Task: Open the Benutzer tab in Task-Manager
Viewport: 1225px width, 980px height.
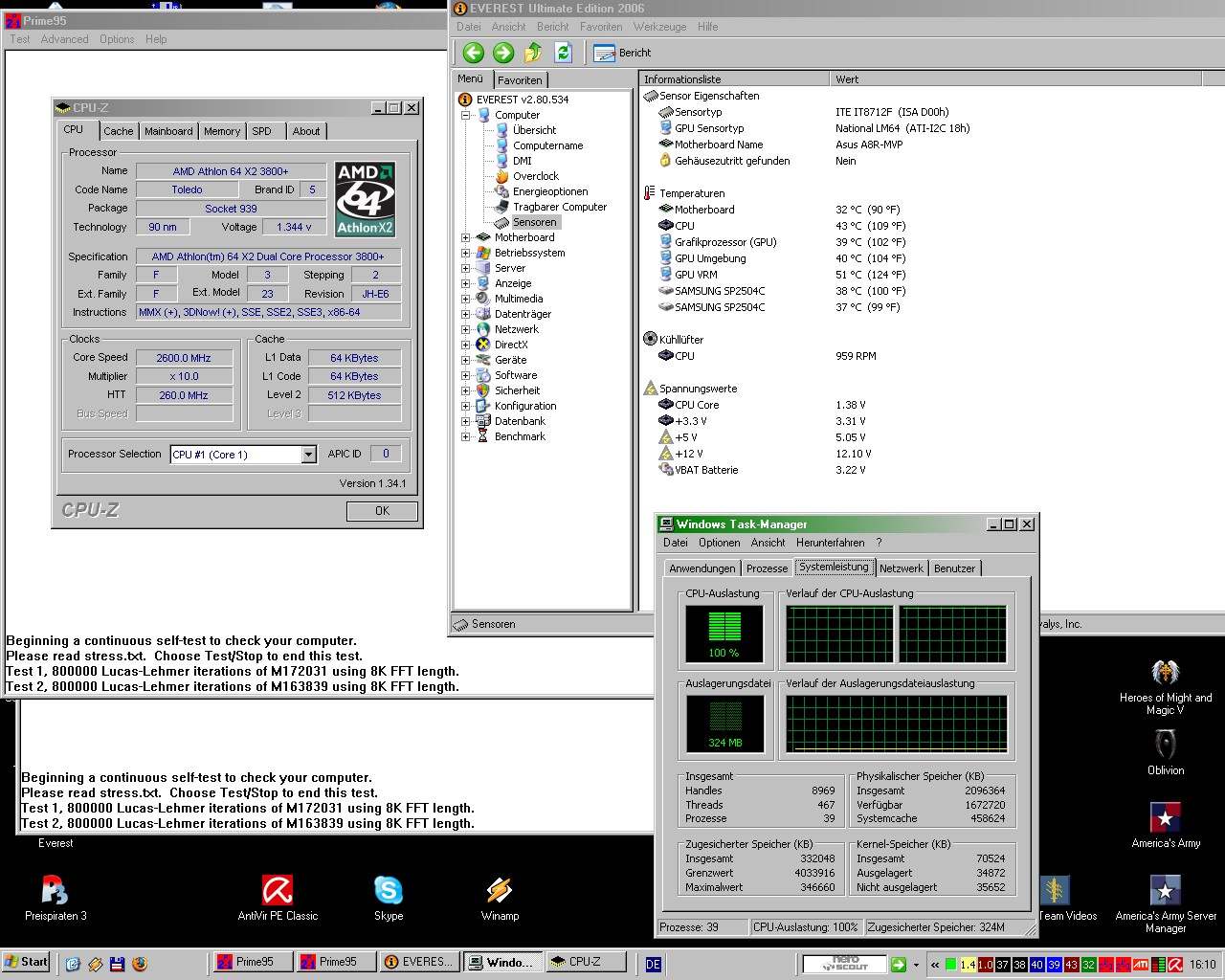Action: [954, 568]
